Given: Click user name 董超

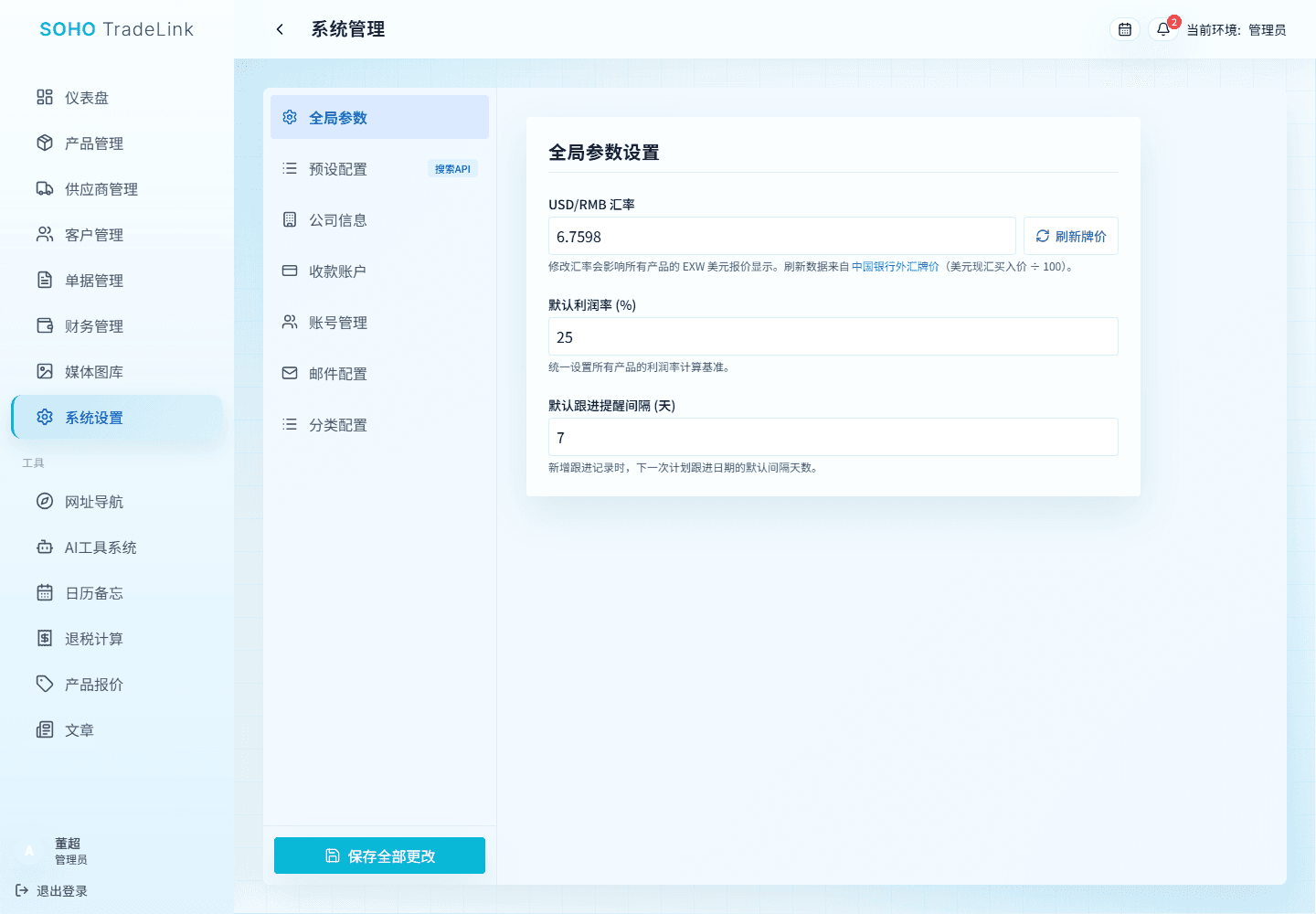Looking at the screenshot, I should 68,844.
